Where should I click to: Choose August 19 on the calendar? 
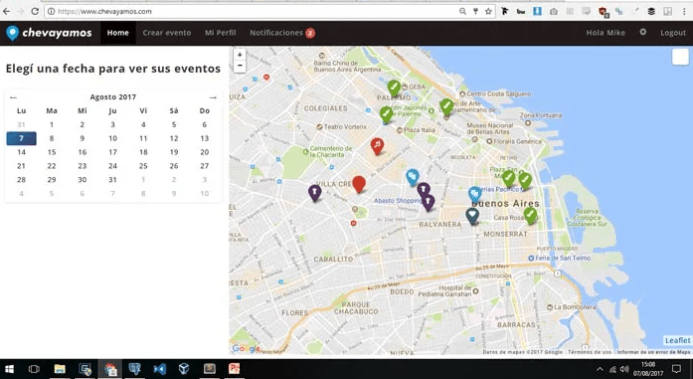point(174,152)
